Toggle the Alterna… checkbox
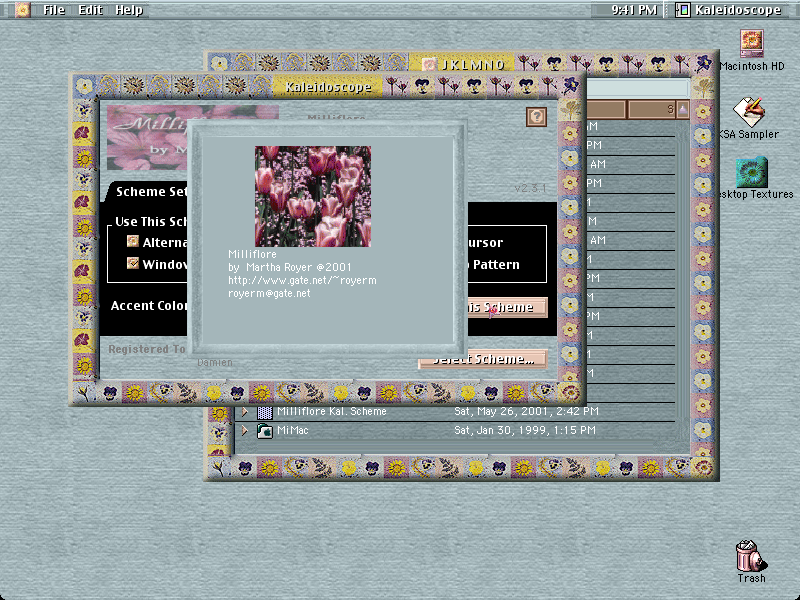 pos(133,241)
